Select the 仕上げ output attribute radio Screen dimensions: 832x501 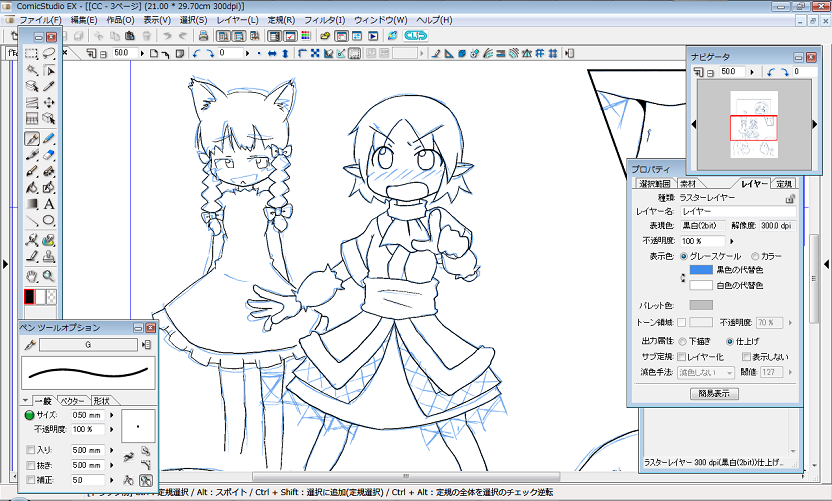pyautogui.click(x=730, y=341)
